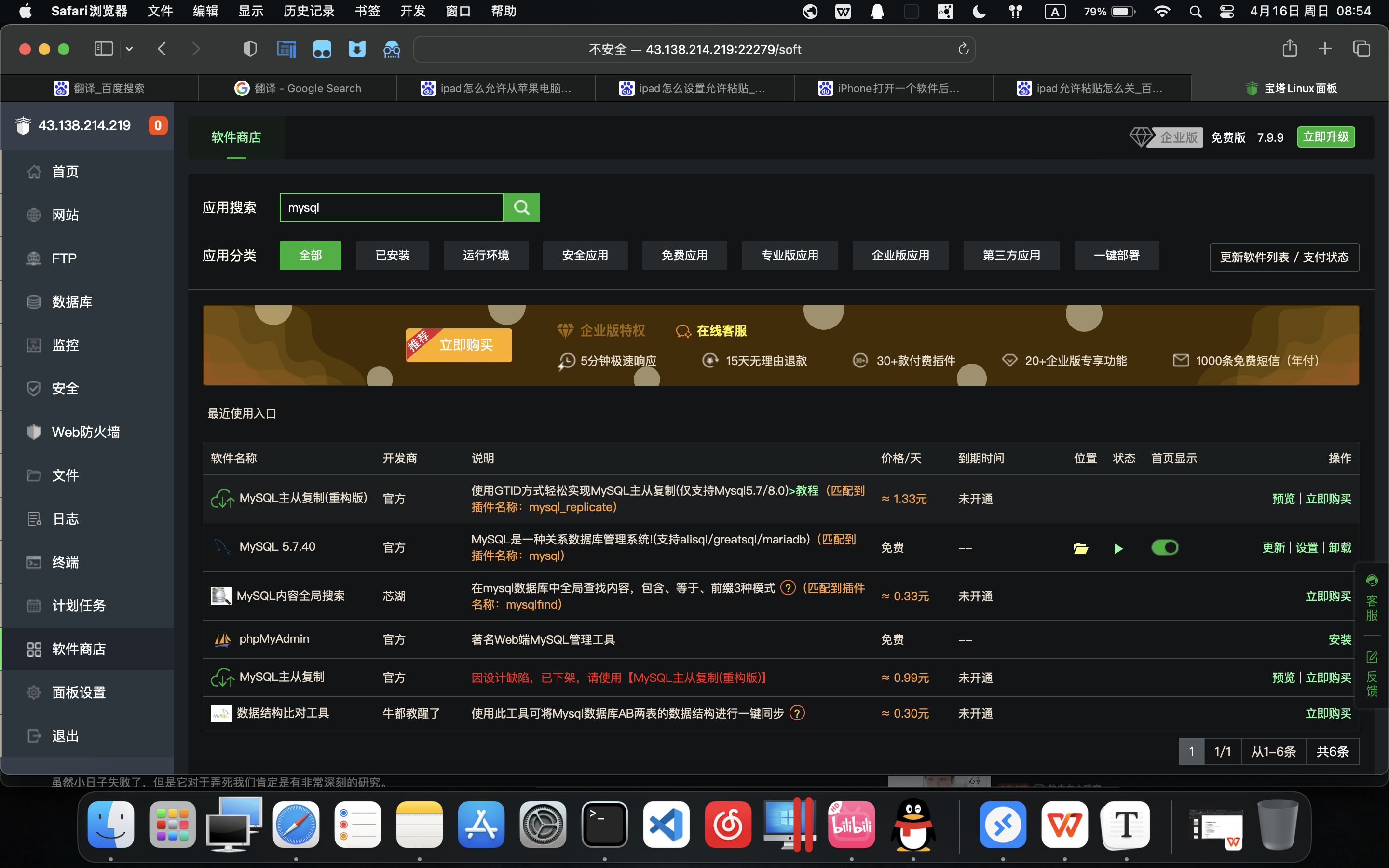This screenshot has height=868, width=1389.
Task: Click the 立即购买 banner button
Action: [459, 345]
